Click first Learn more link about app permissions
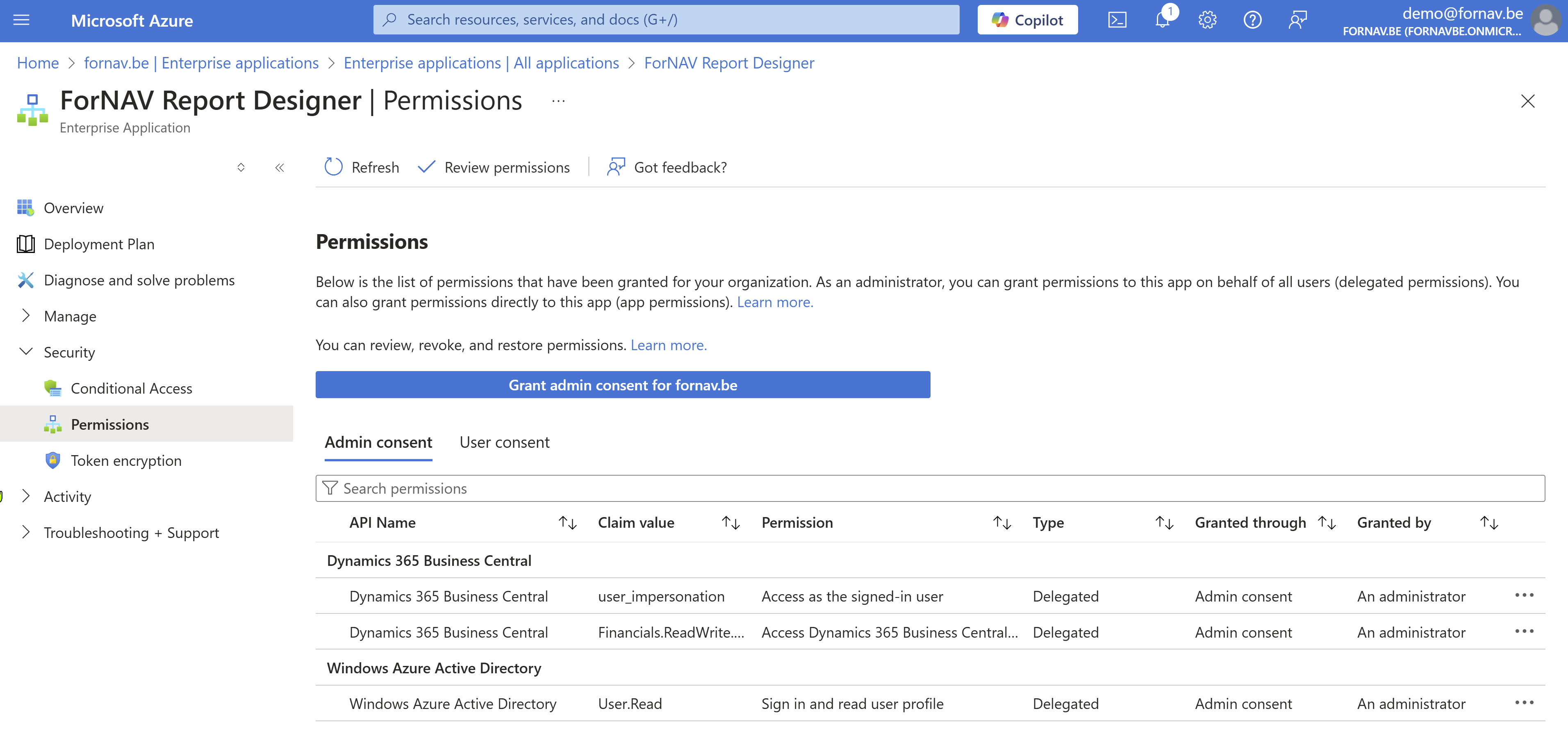This screenshot has height=743, width=1568. [775, 302]
